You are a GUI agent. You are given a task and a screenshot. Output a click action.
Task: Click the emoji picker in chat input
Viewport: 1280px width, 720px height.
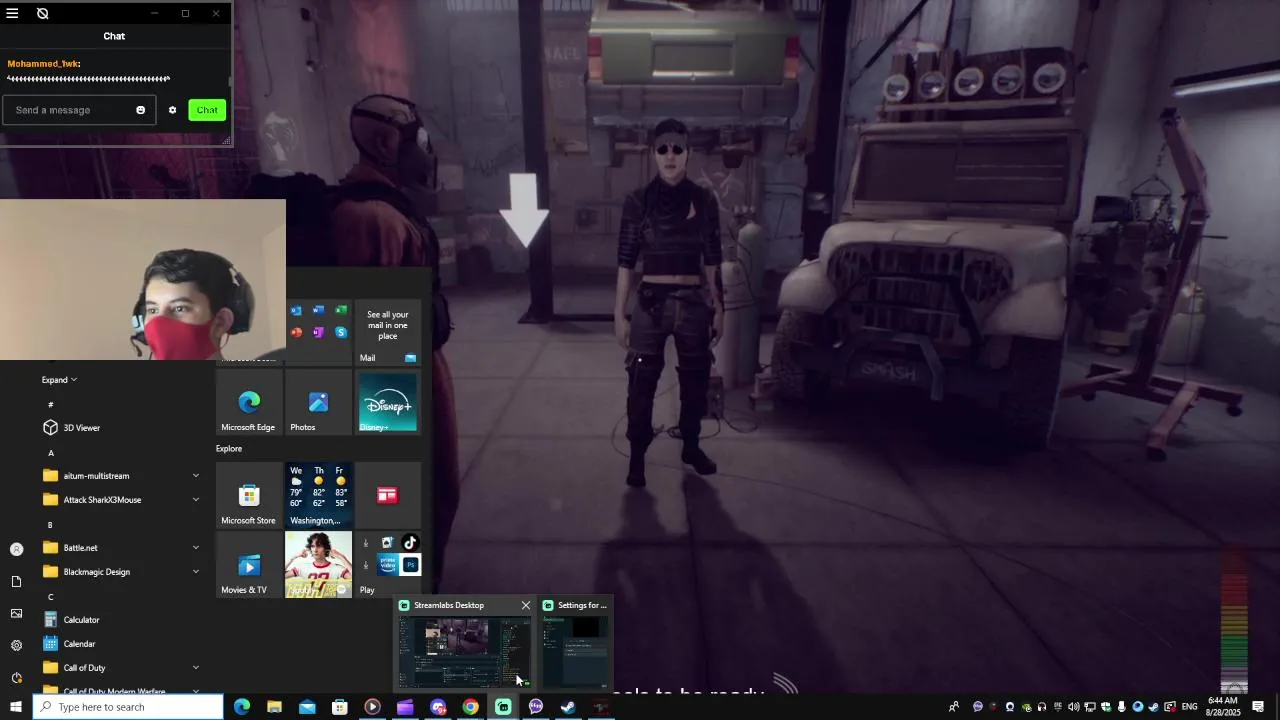[x=140, y=110]
